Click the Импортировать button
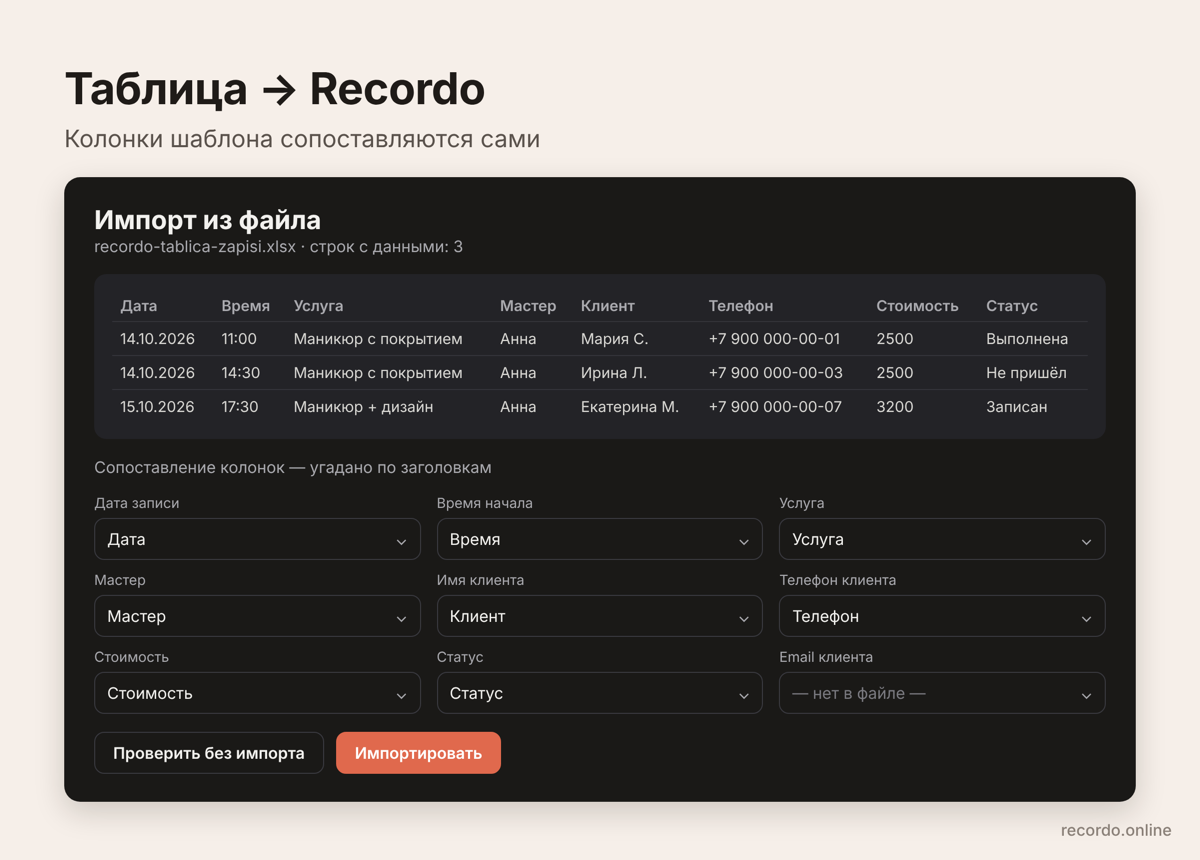This screenshot has height=860, width=1200. coord(418,753)
